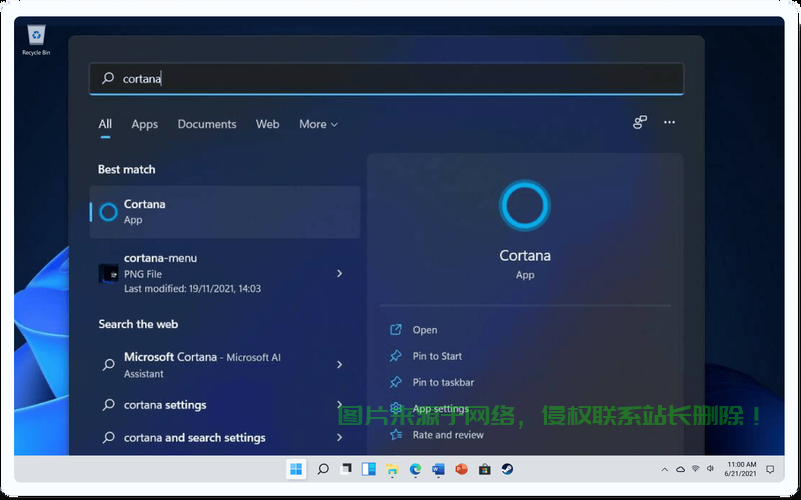801x500 pixels.
Task: Switch to the Apps tab
Action: 145,124
